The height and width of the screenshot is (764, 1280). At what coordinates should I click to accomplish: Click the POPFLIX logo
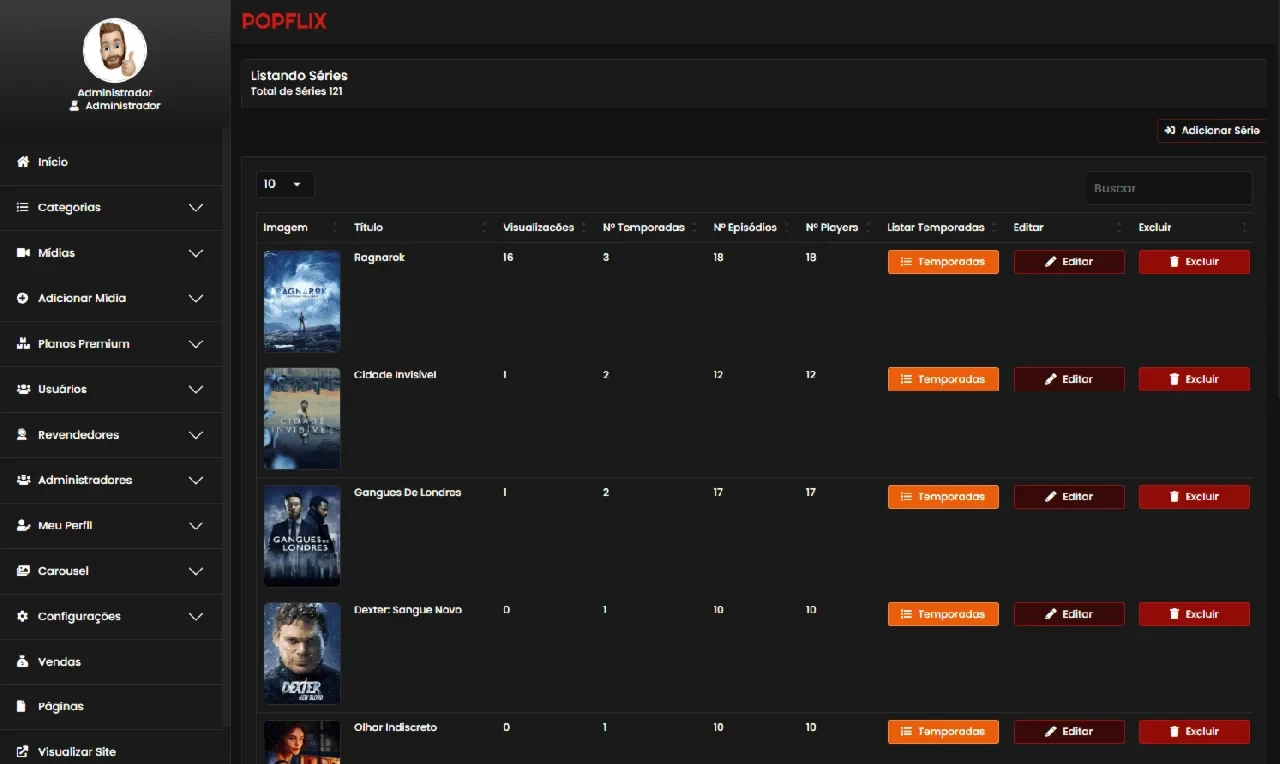pos(284,21)
